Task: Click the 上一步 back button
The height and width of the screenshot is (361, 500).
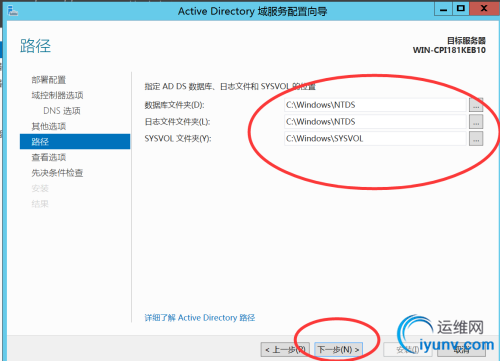Action: pos(285,350)
